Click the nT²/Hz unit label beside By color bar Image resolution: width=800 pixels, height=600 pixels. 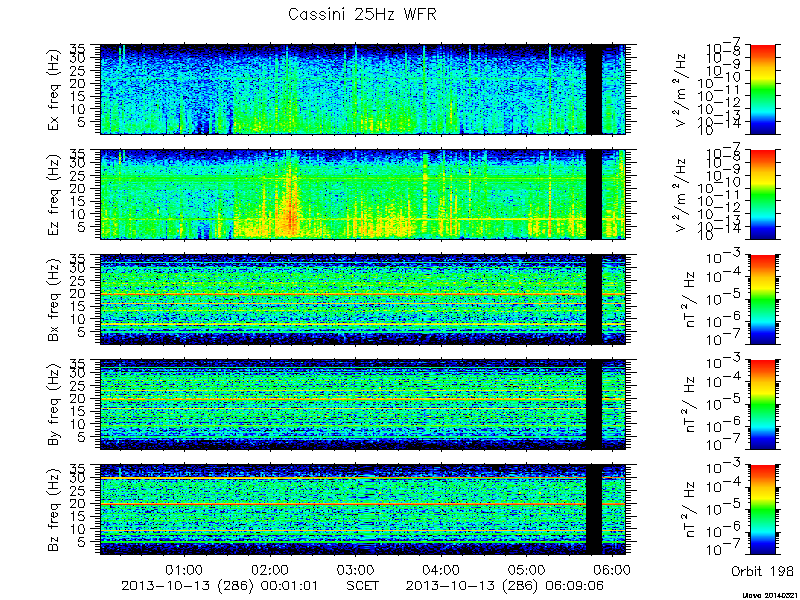pyautogui.click(x=689, y=405)
